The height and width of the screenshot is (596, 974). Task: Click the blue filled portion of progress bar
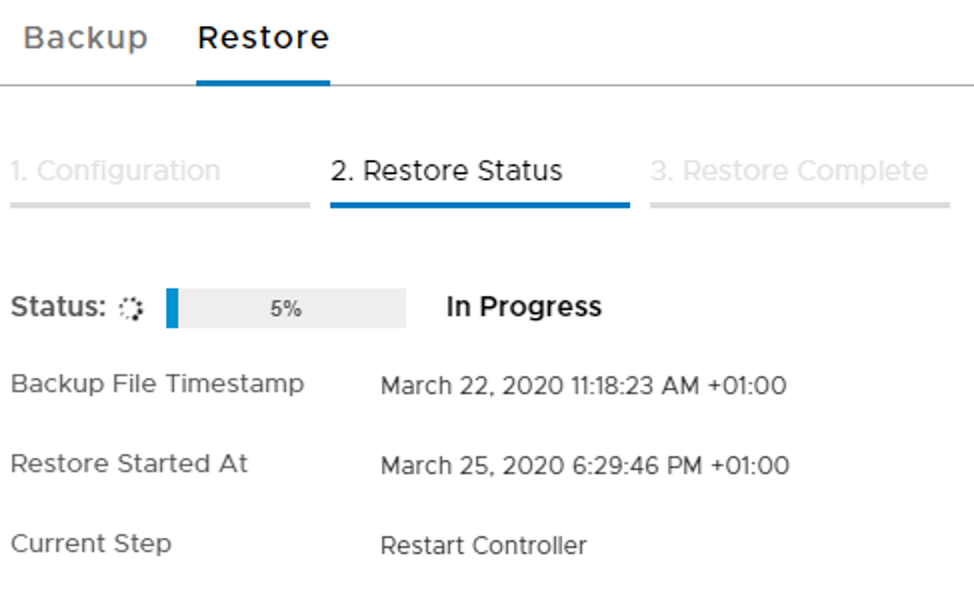click(x=172, y=308)
